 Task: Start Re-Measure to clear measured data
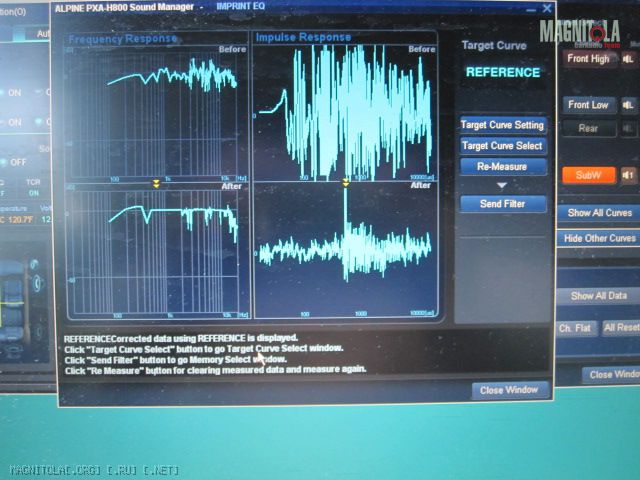tap(503, 167)
